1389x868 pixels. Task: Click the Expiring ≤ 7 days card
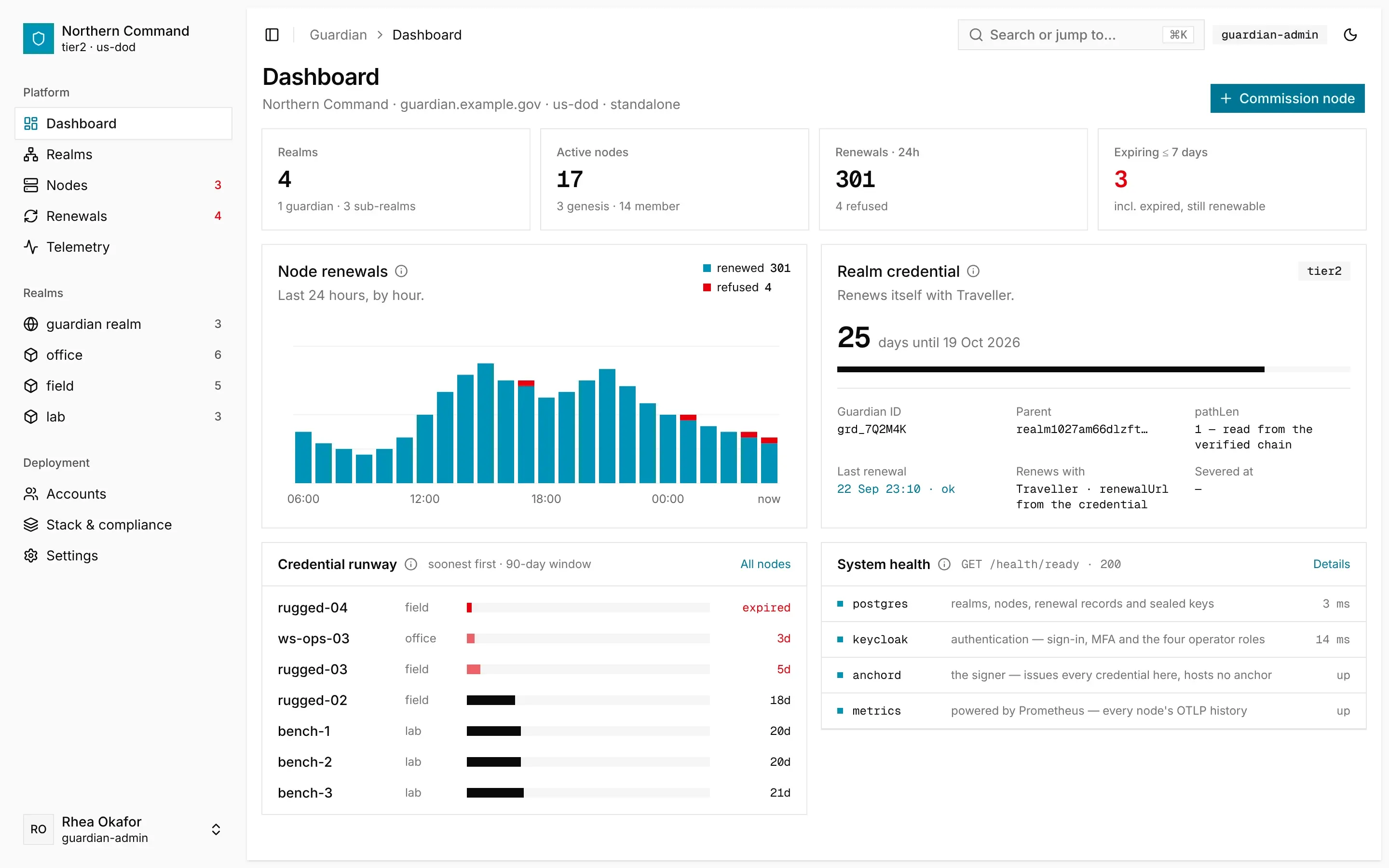click(x=1232, y=180)
